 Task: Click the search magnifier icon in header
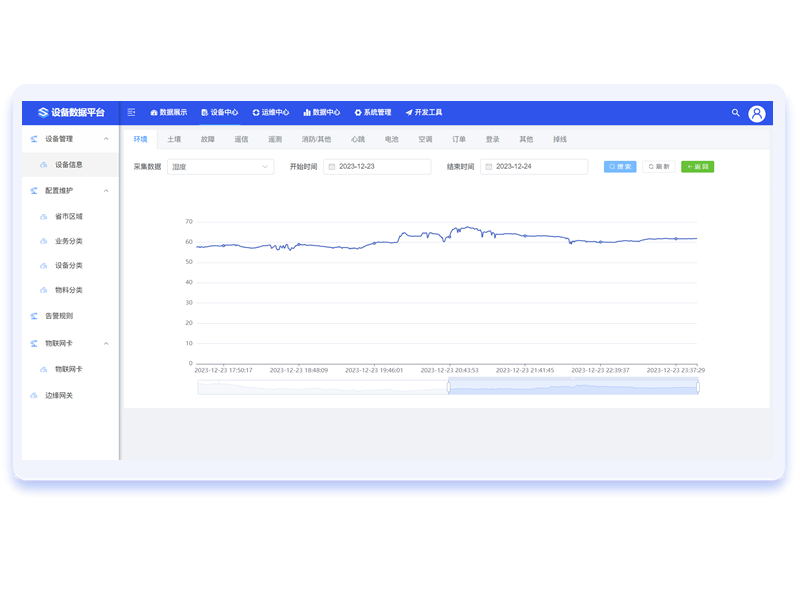tap(736, 113)
